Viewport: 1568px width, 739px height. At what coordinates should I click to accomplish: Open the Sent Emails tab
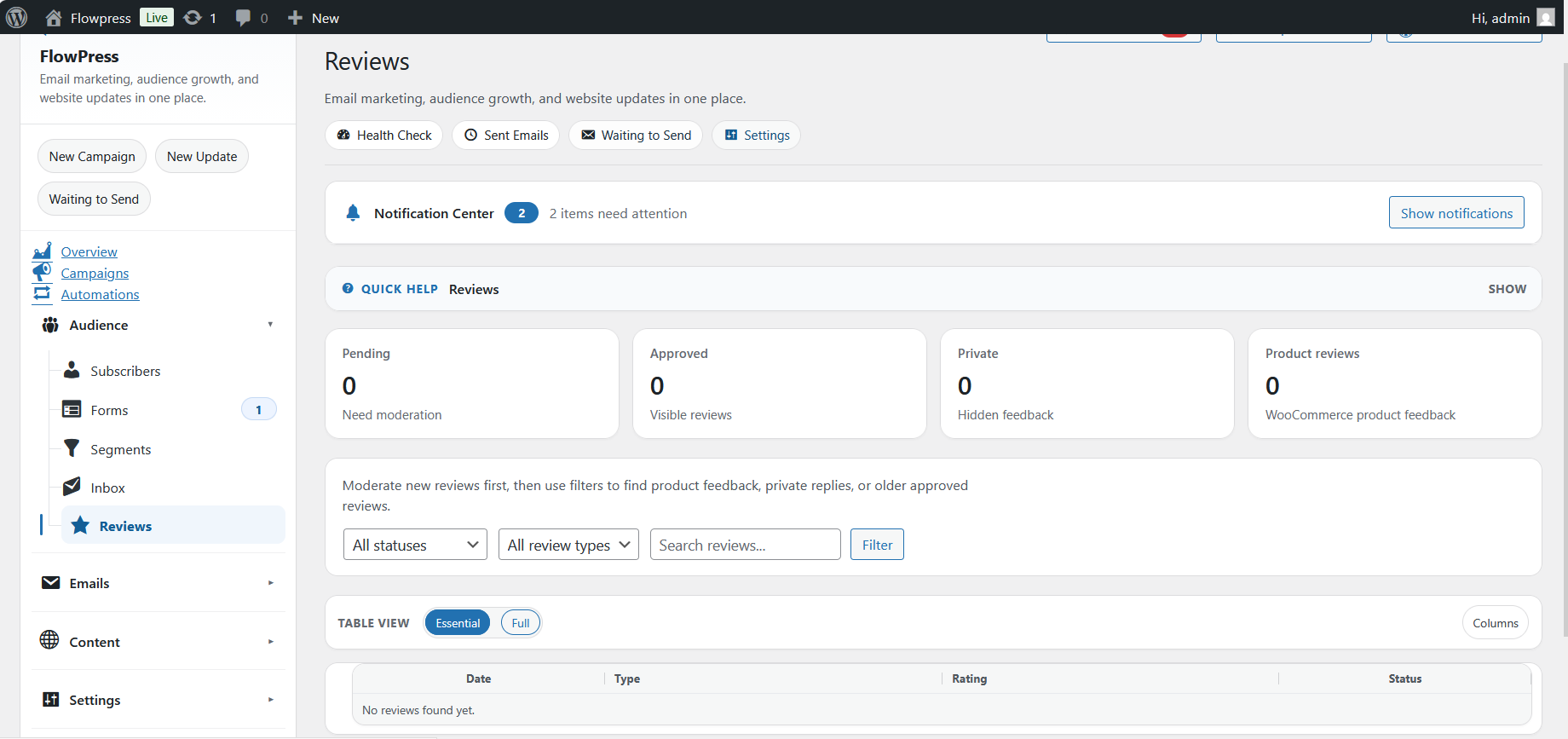coord(506,135)
